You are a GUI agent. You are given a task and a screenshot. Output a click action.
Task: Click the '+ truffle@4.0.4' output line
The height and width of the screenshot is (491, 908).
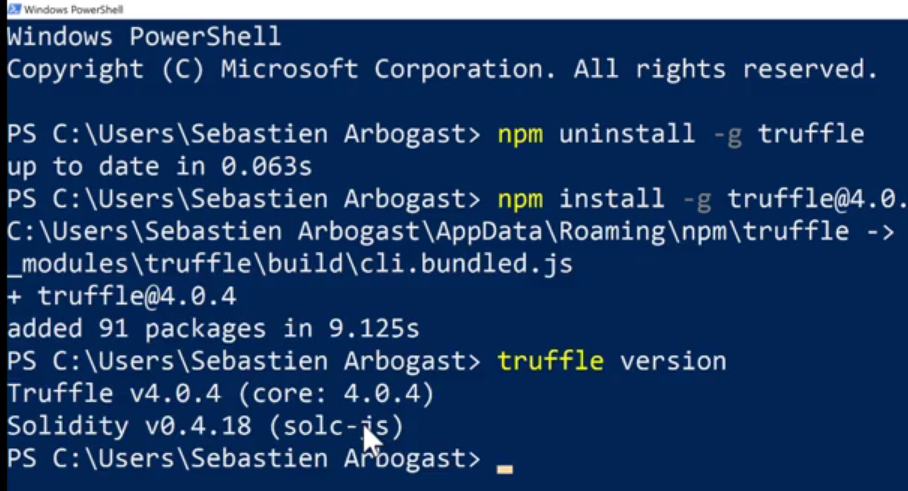point(122,296)
